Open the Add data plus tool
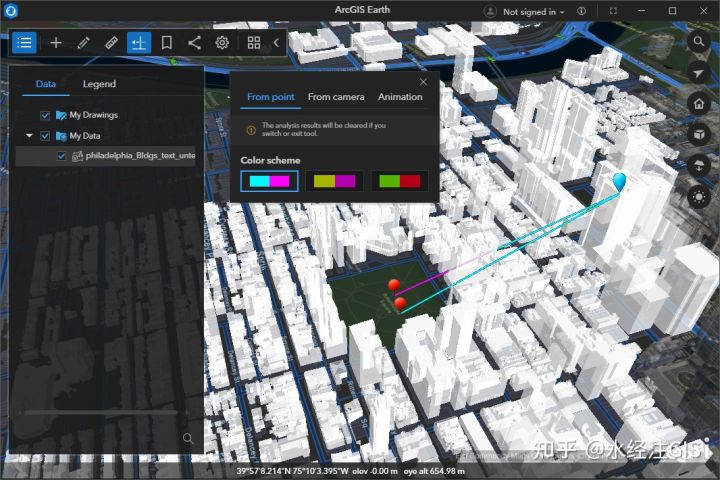The image size is (720, 480). click(56, 43)
